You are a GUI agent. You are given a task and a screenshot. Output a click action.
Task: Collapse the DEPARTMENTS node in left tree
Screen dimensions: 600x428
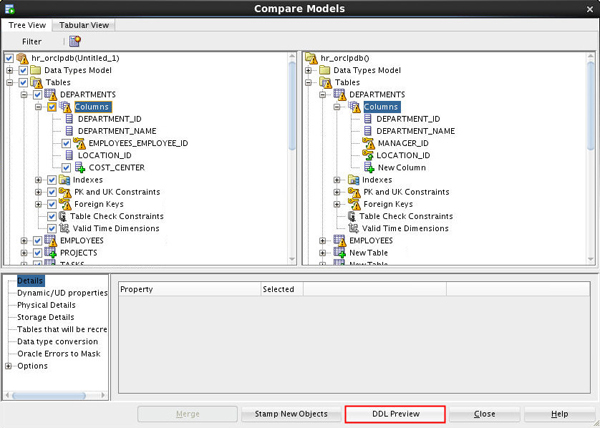point(24,94)
